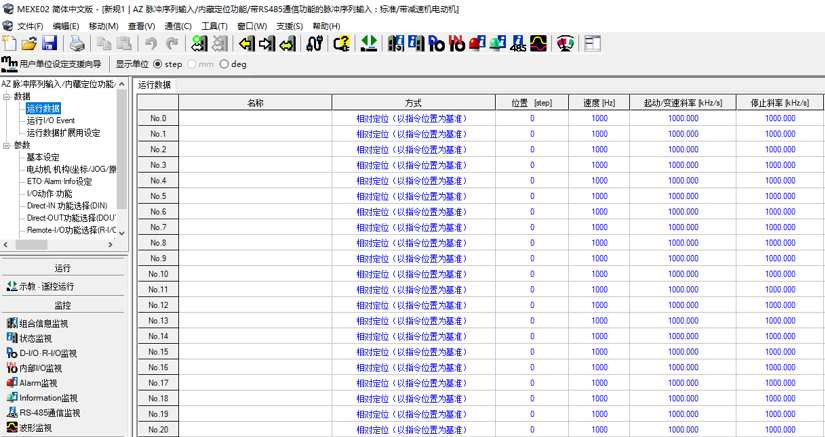The image size is (825, 437).
Task: Open 示教·遥控运行 in the run panel
Action: click(x=39, y=286)
